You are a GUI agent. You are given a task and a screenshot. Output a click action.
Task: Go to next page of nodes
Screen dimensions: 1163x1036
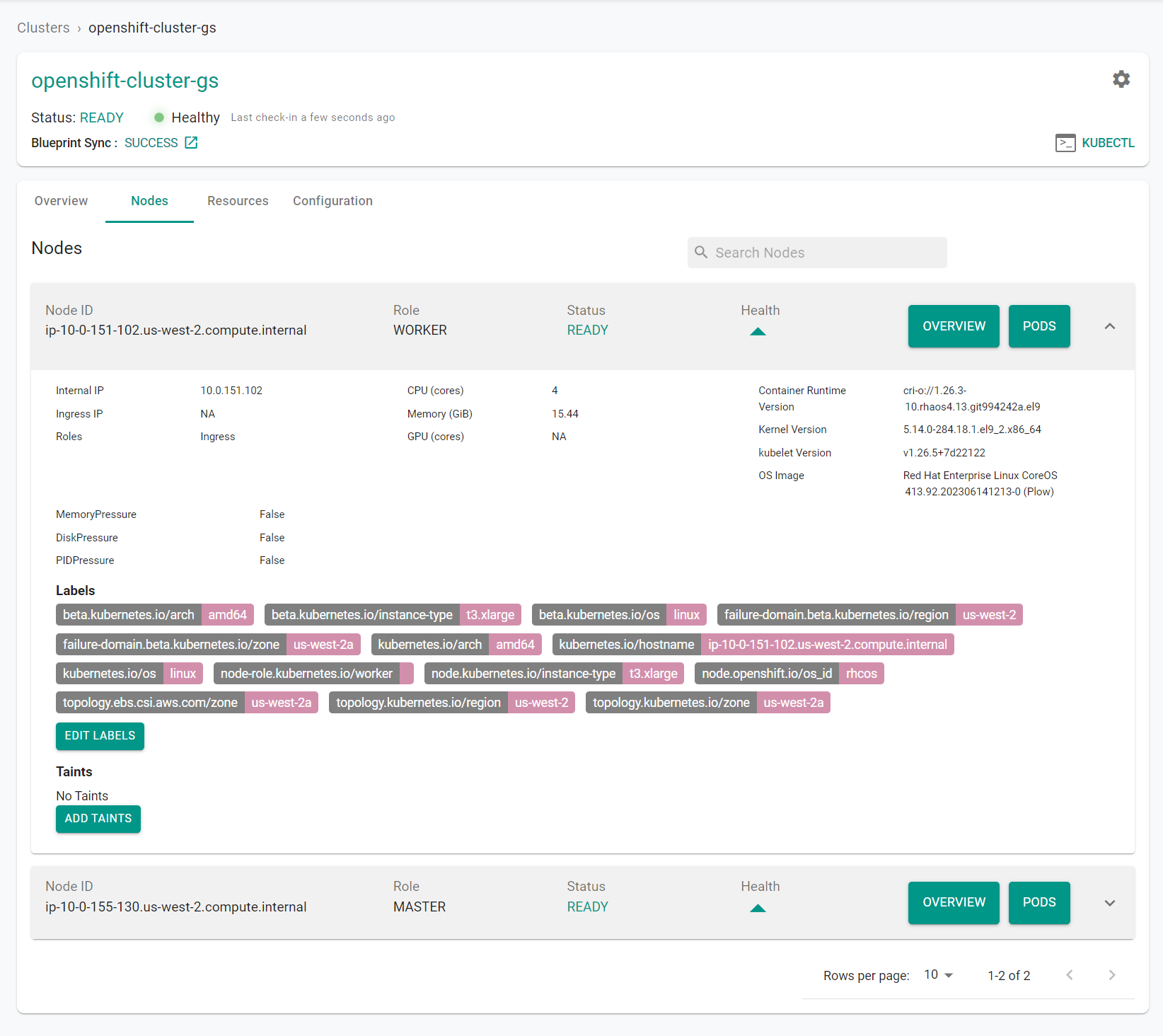(x=1111, y=975)
